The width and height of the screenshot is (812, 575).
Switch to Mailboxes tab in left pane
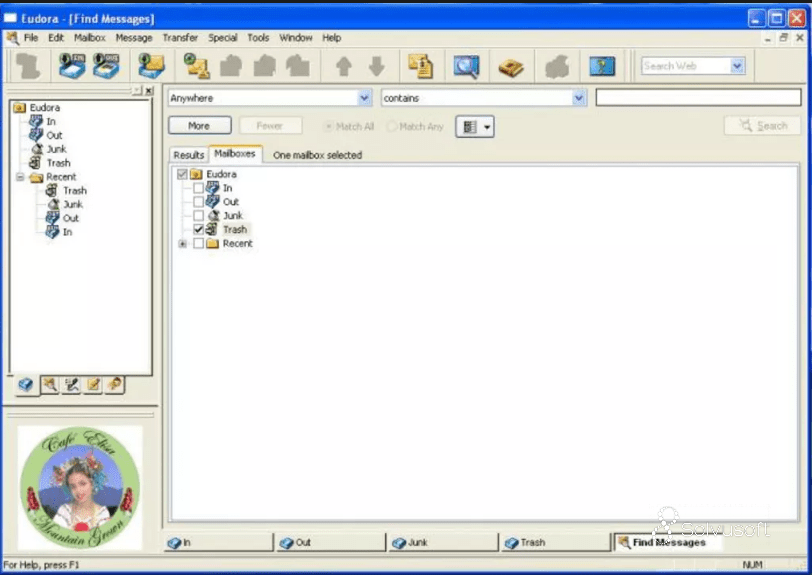(x=26, y=384)
